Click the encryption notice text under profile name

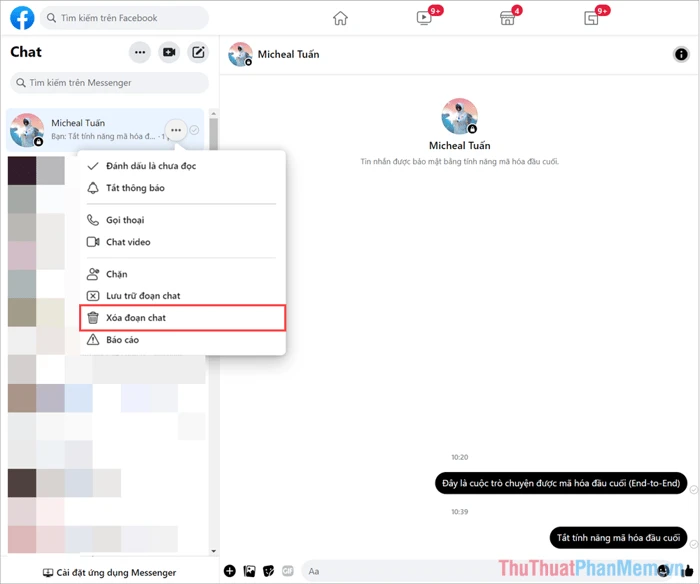click(459, 162)
